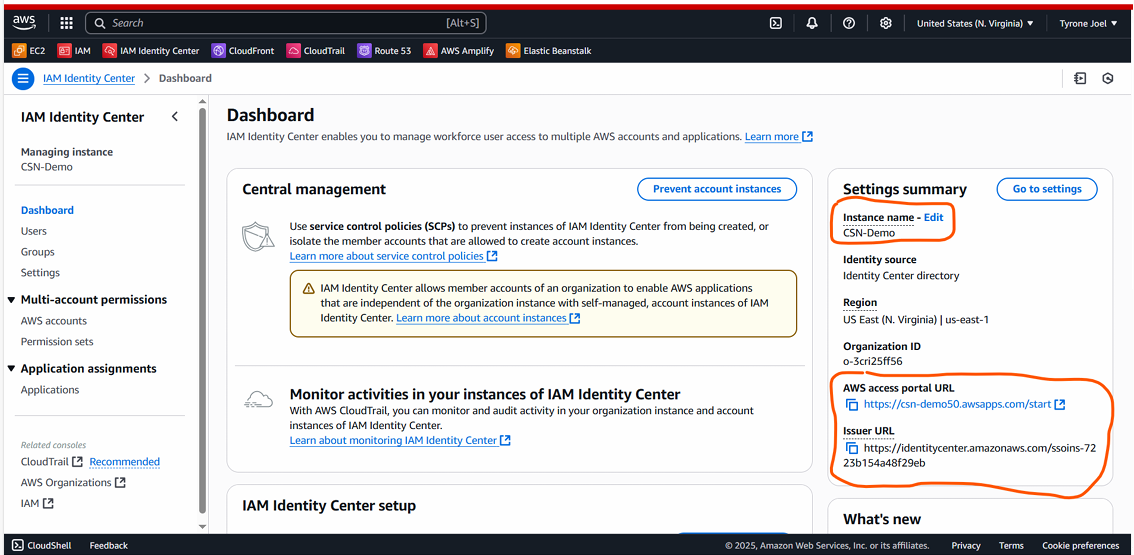
Task: Open the Route 53 favorites shortcut
Action: (x=385, y=51)
